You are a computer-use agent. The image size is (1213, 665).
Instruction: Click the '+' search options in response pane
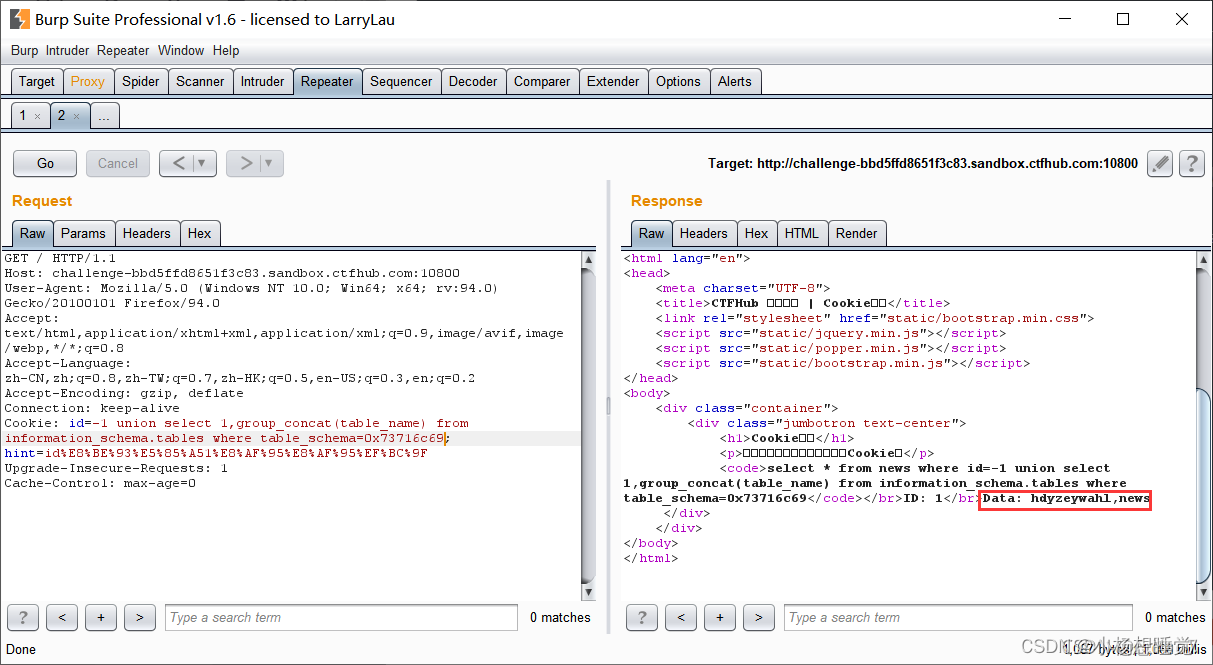tap(719, 617)
